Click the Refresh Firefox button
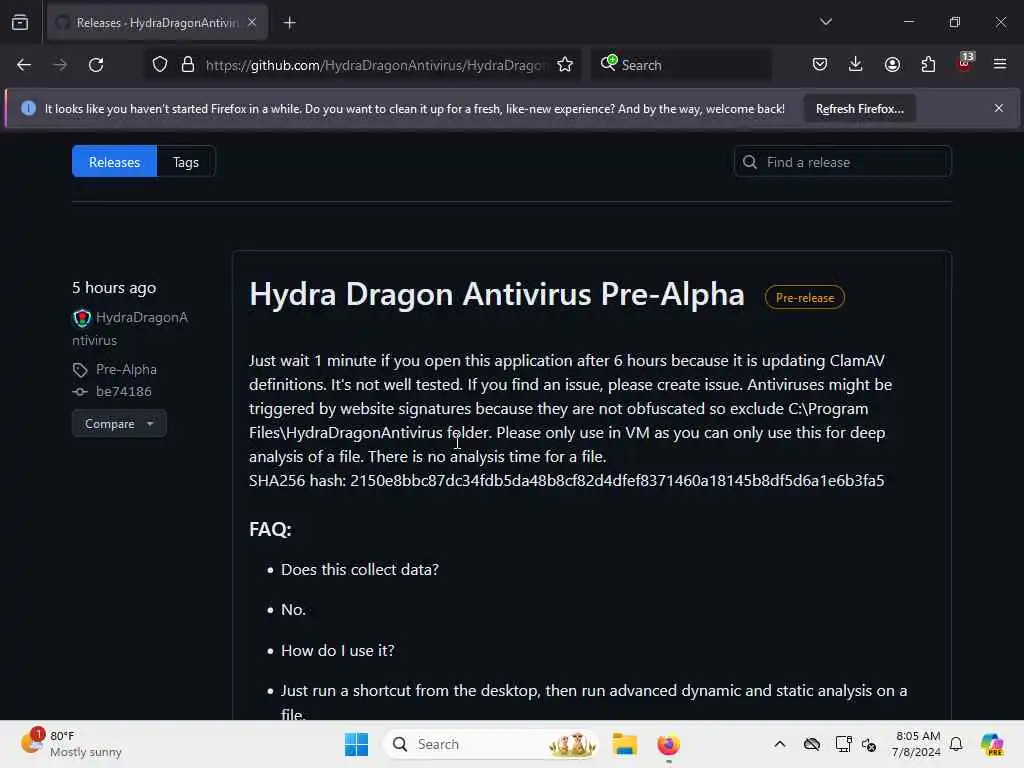 pos(859,109)
